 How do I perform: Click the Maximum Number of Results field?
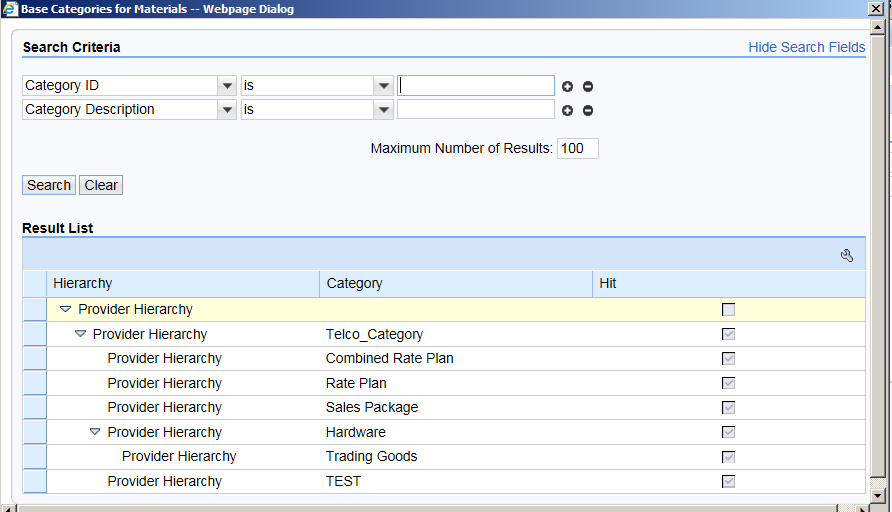(577, 148)
